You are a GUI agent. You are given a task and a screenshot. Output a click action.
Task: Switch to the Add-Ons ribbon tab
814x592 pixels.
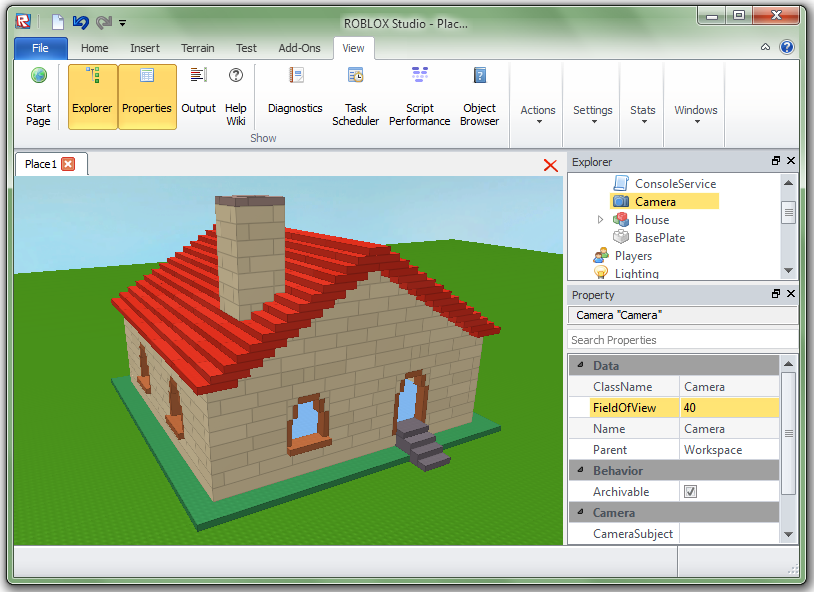point(300,48)
